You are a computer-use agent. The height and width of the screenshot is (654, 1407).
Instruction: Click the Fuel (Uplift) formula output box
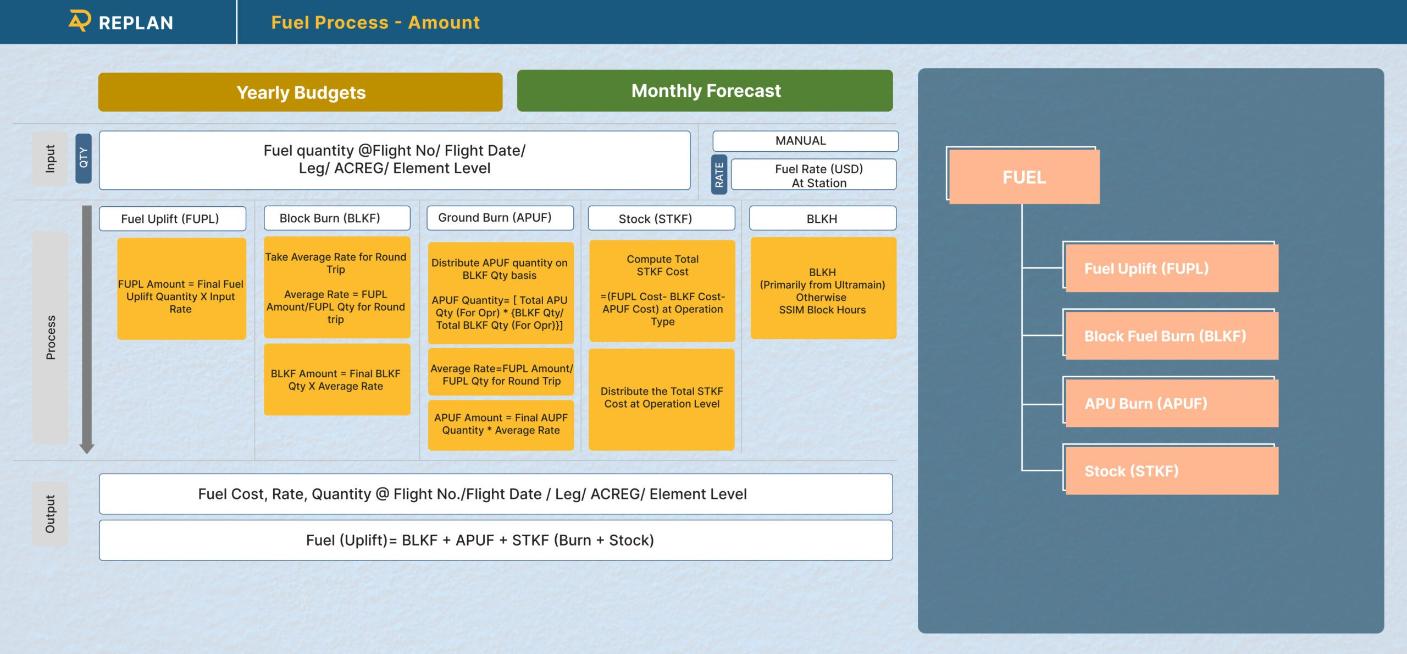coord(495,540)
